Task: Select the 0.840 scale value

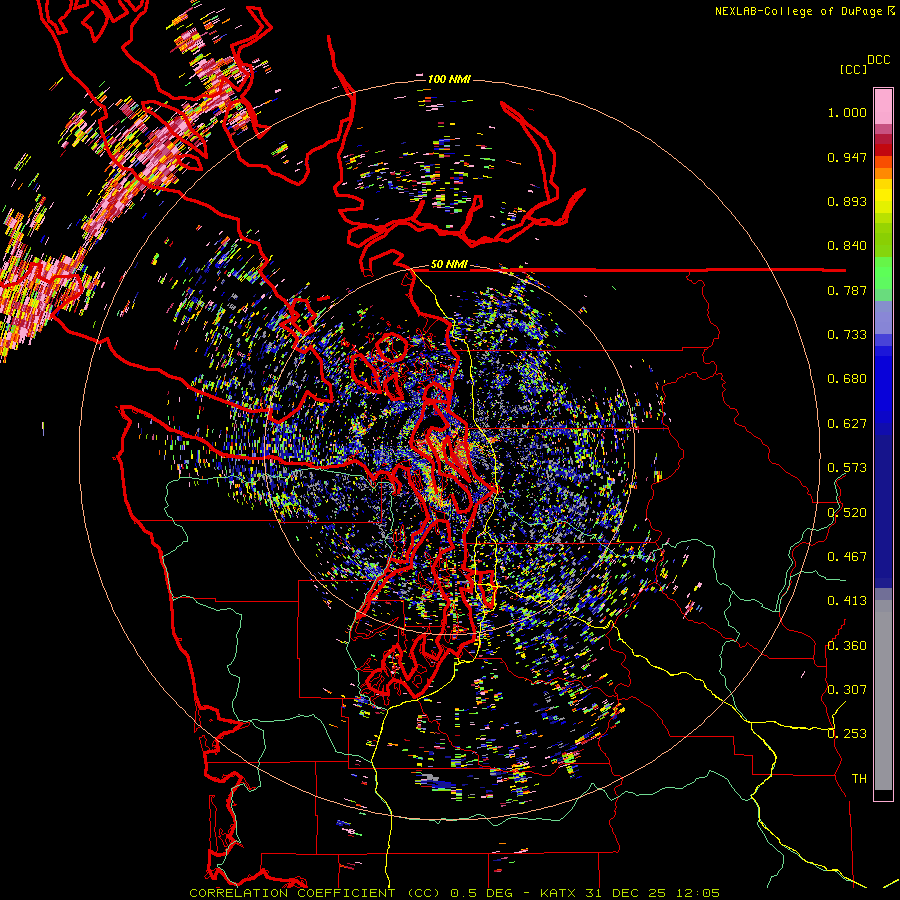Action: pos(847,246)
